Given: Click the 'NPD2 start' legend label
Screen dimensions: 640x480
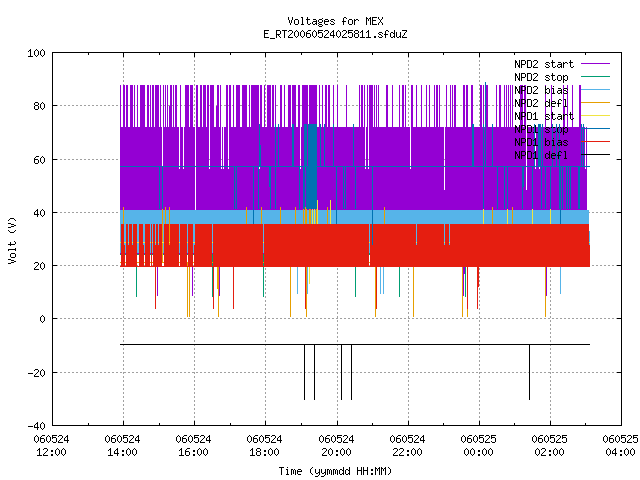Looking at the screenshot, I should tap(544, 64).
